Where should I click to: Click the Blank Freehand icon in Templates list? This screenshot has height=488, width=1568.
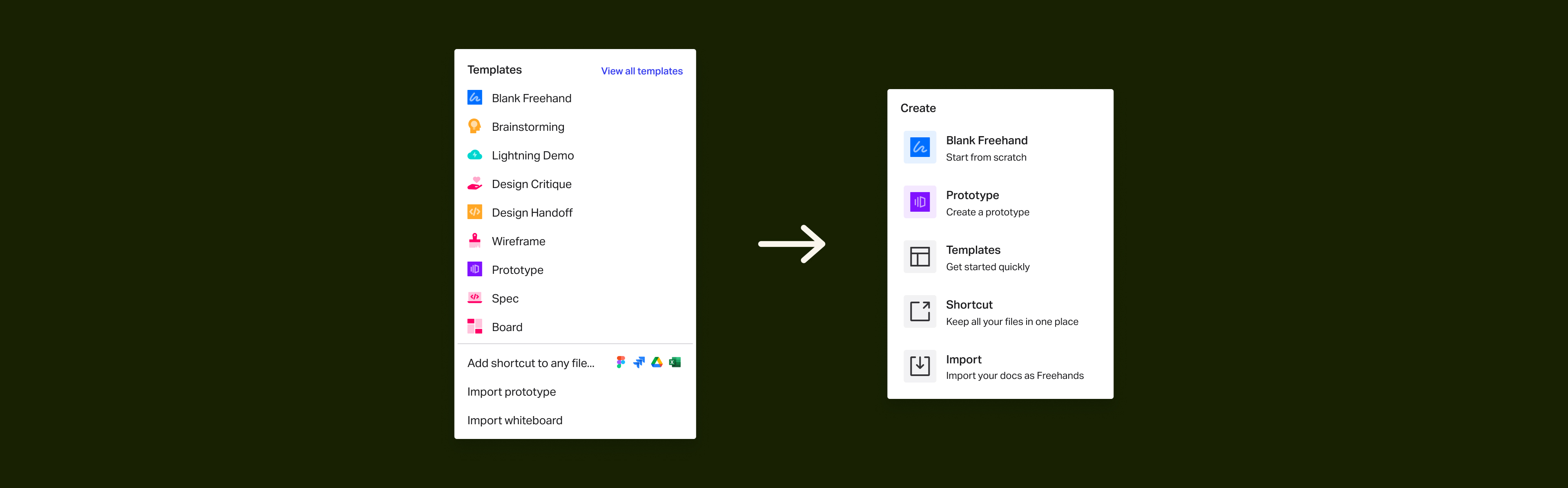tap(474, 98)
